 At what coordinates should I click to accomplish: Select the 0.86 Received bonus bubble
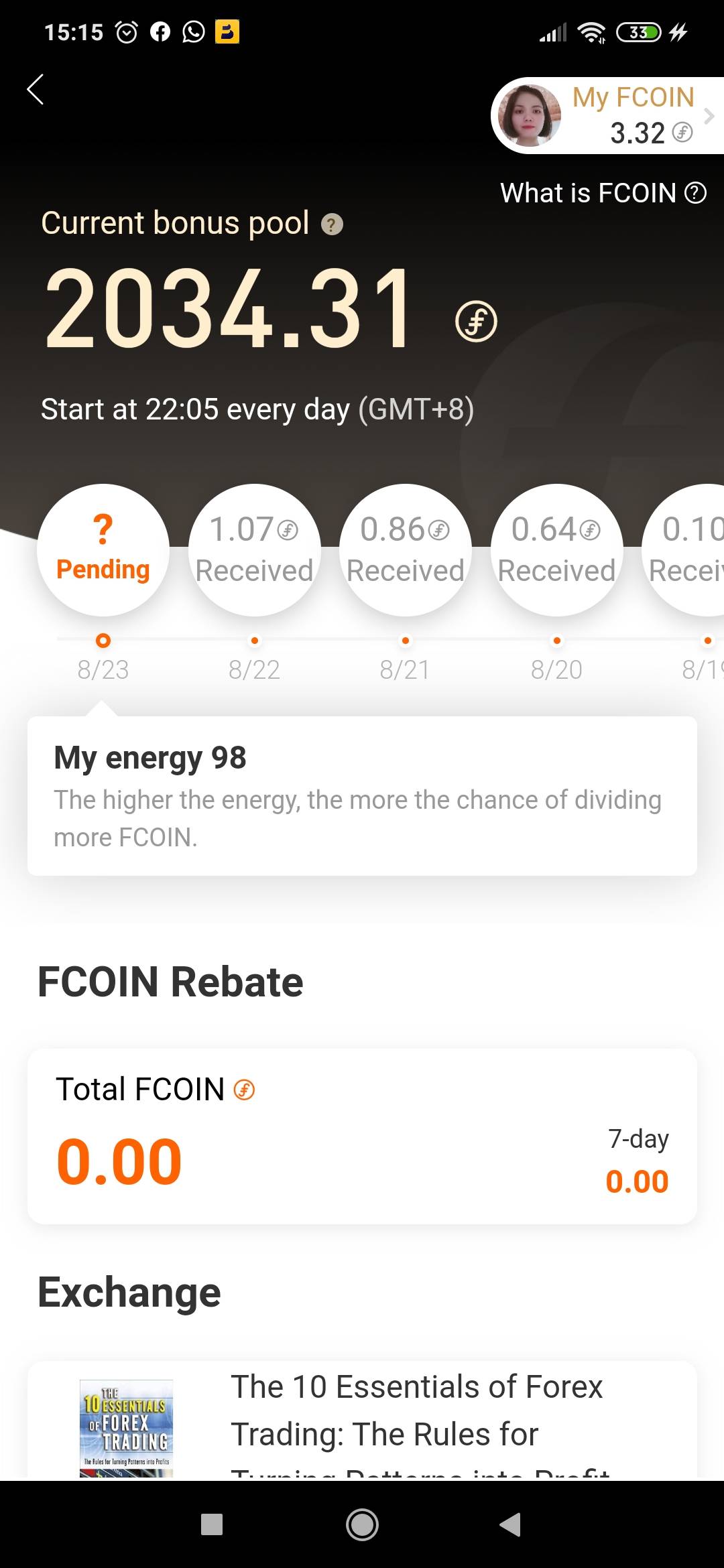tap(406, 549)
